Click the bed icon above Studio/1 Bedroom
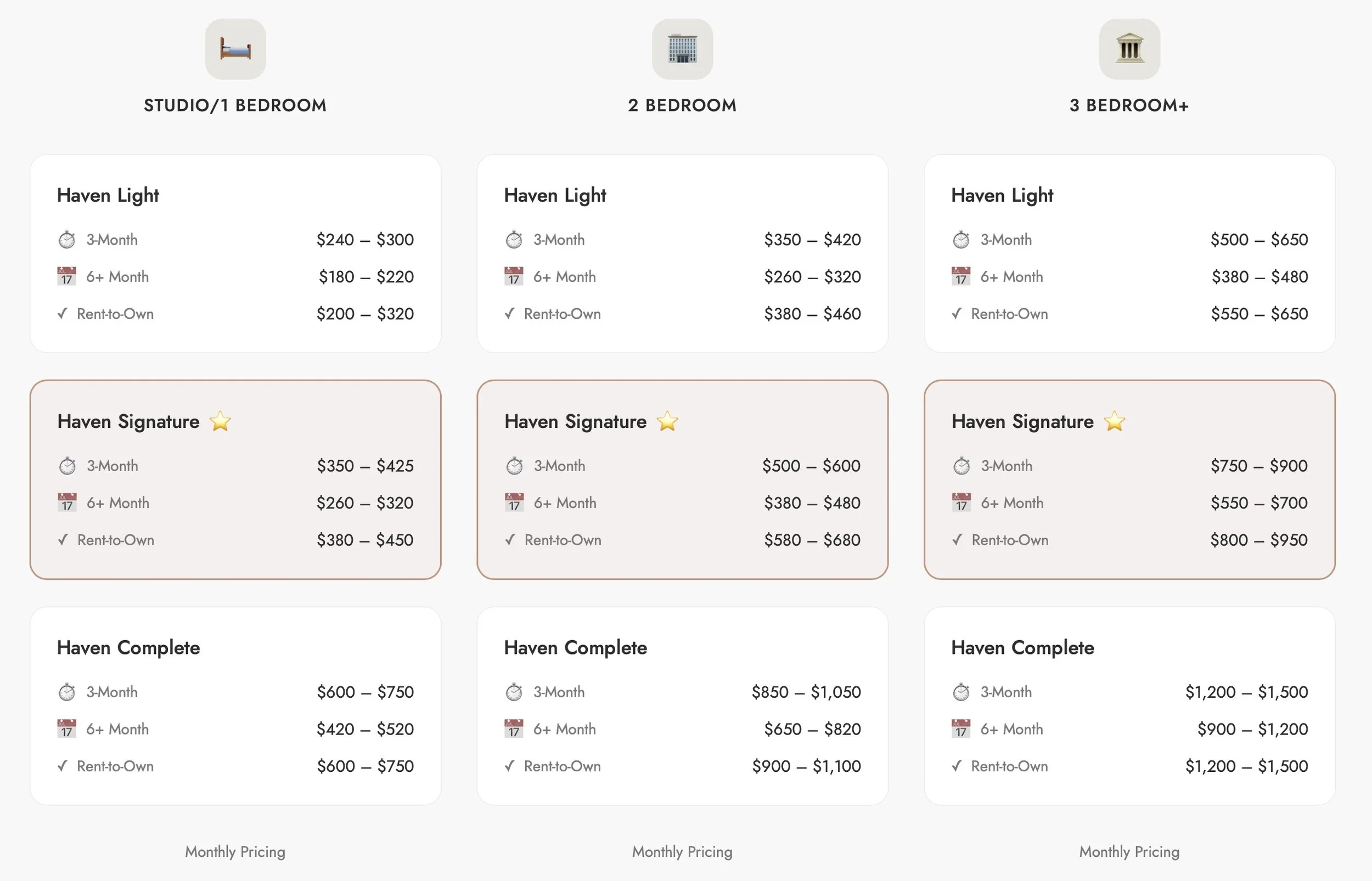 [235, 49]
